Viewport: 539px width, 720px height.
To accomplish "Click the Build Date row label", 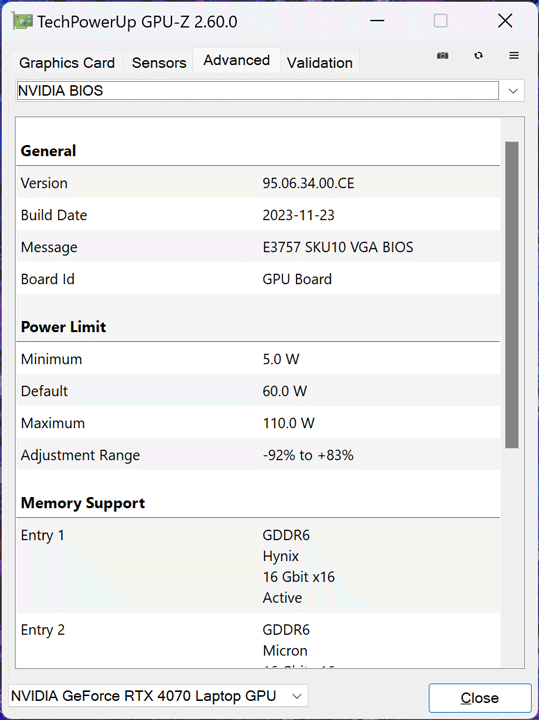I will click(x=54, y=215).
